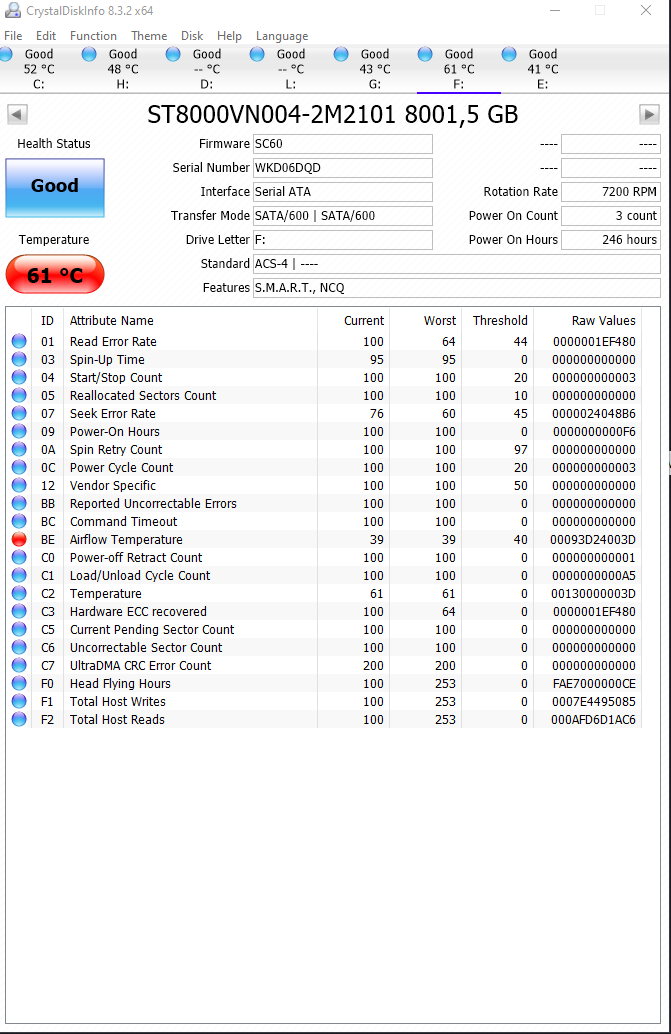The width and height of the screenshot is (671, 1034).
Task: Click the Power Cycle Count status orb
Action: 19,468
